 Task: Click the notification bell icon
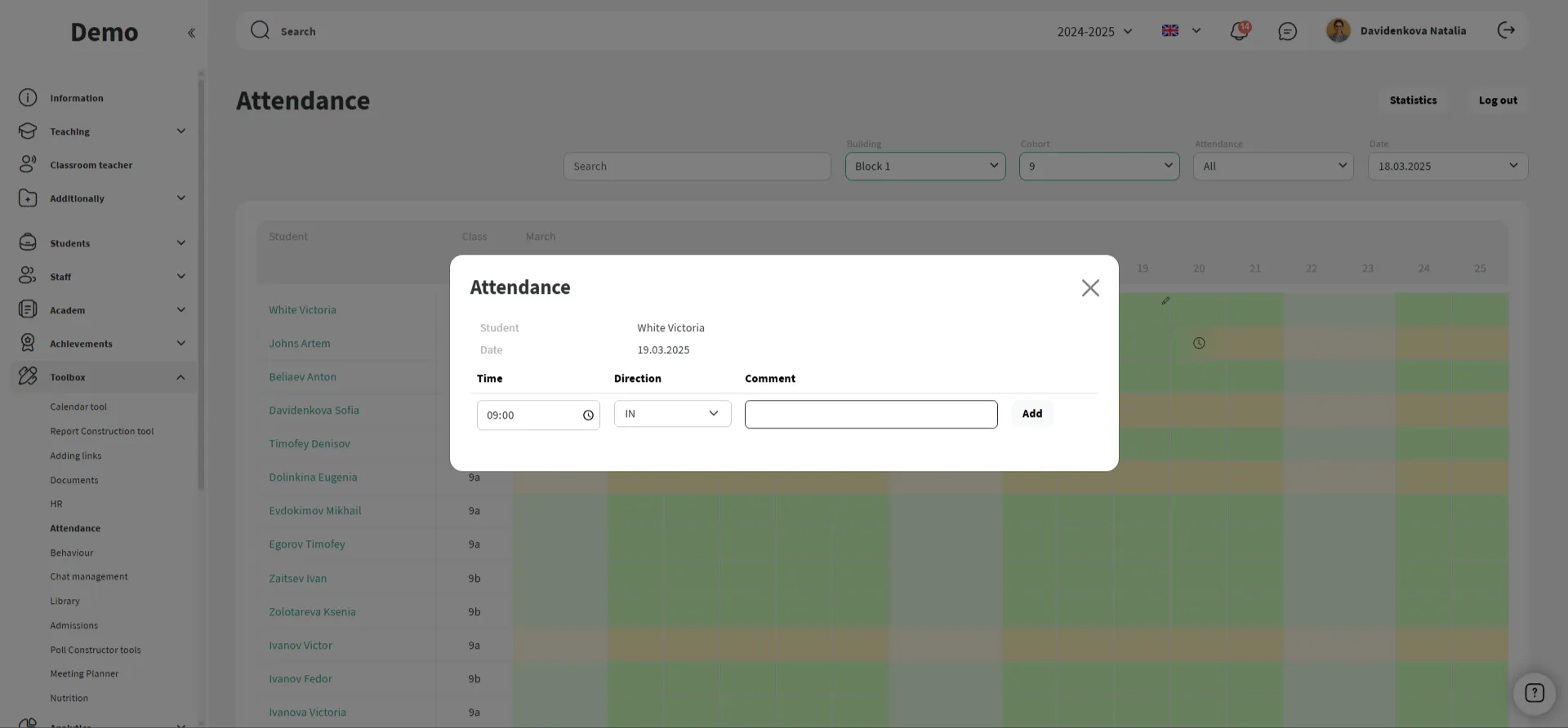[1239, 31]
